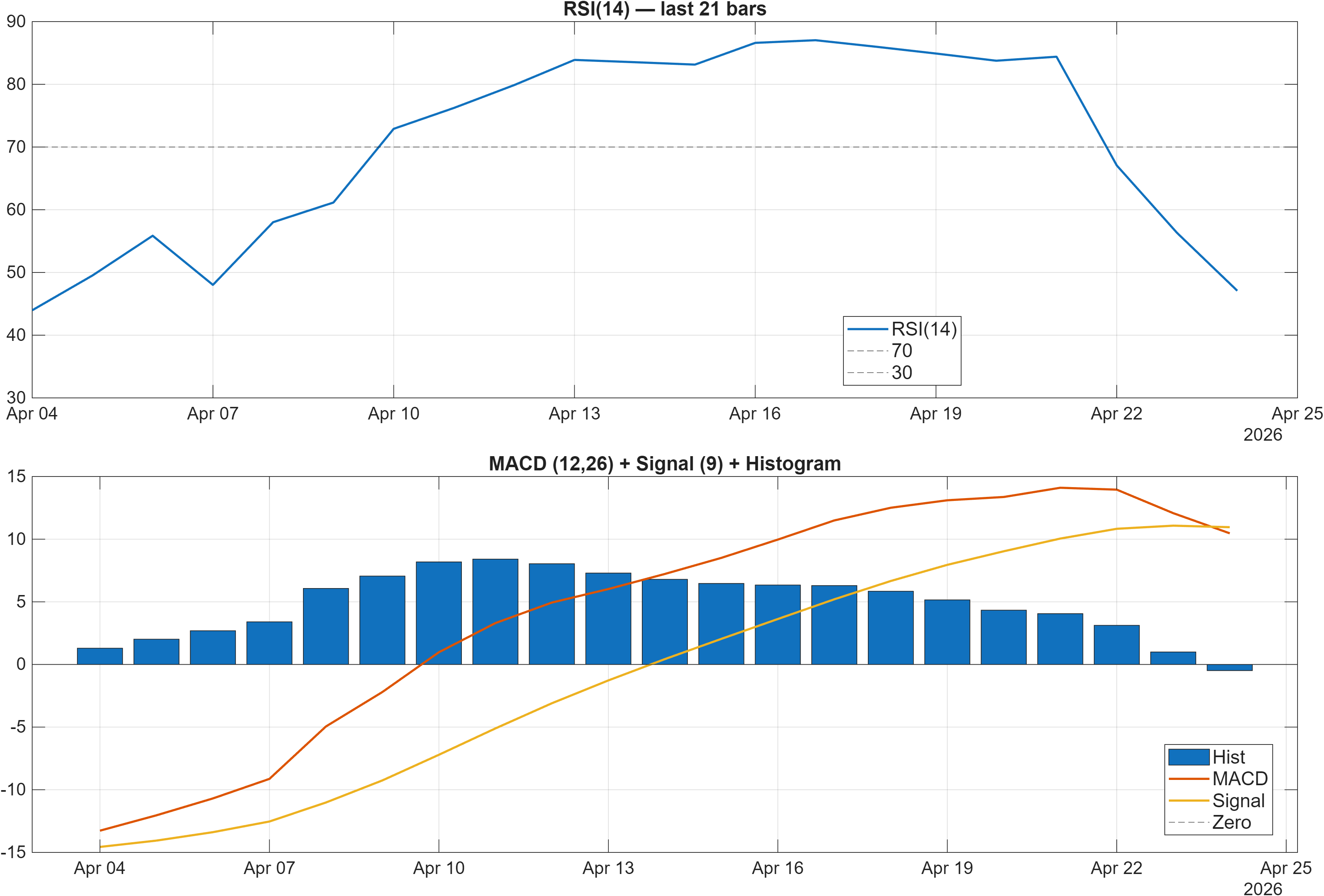Click the RSI line local dip at Apr 07

(213, 284)
